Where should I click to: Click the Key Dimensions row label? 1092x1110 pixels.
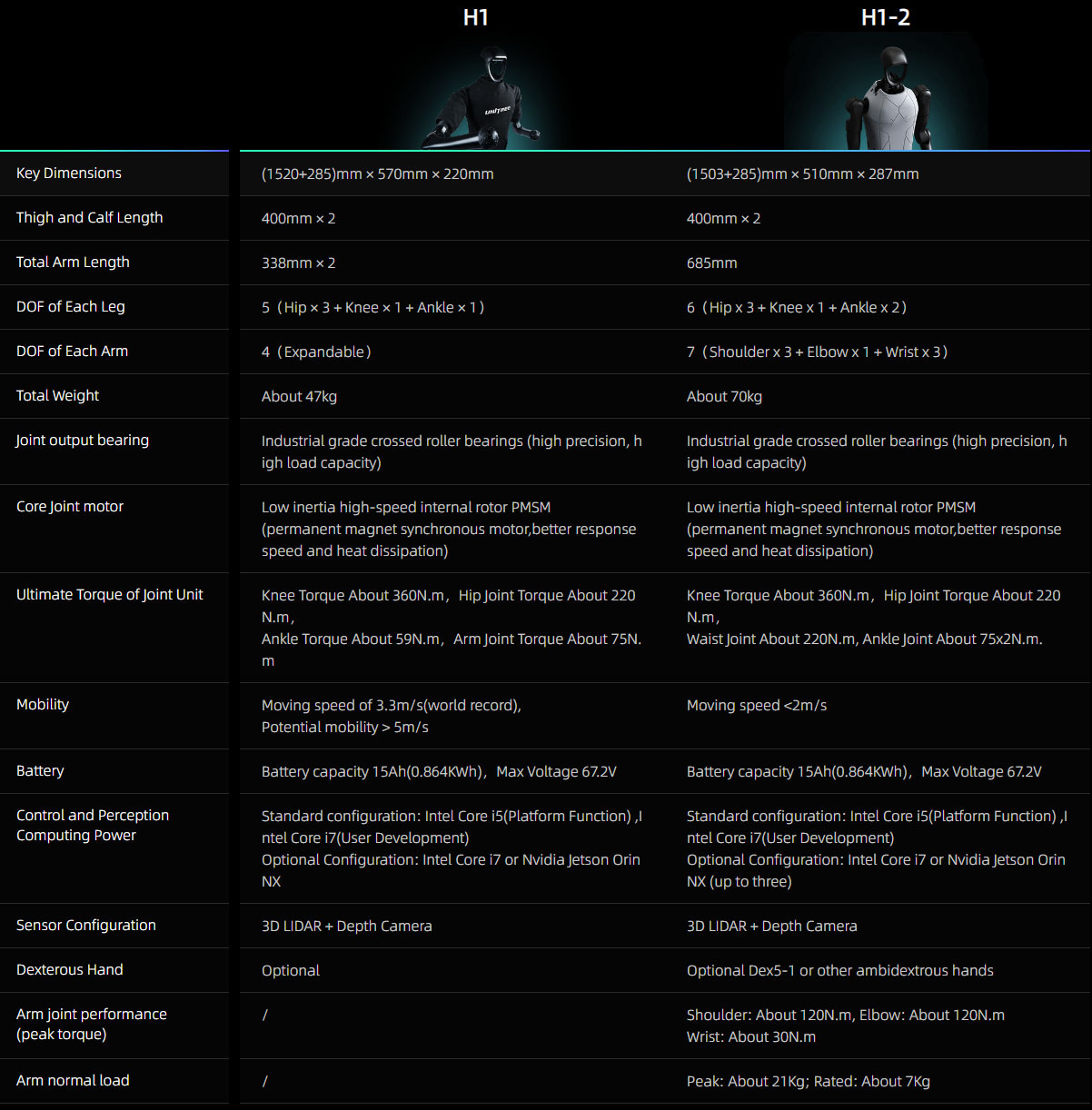point(69,173)
